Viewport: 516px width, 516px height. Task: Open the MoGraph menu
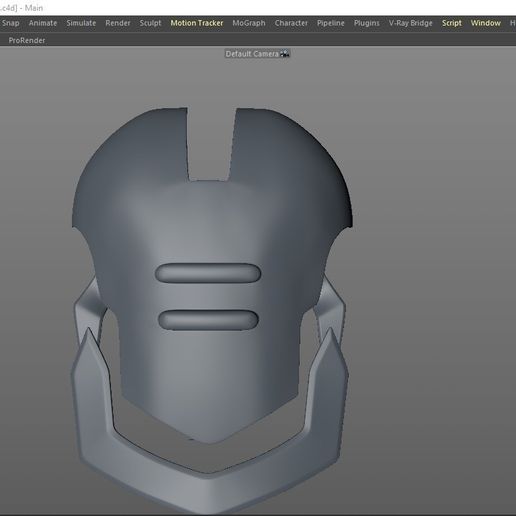pos(249,23)
